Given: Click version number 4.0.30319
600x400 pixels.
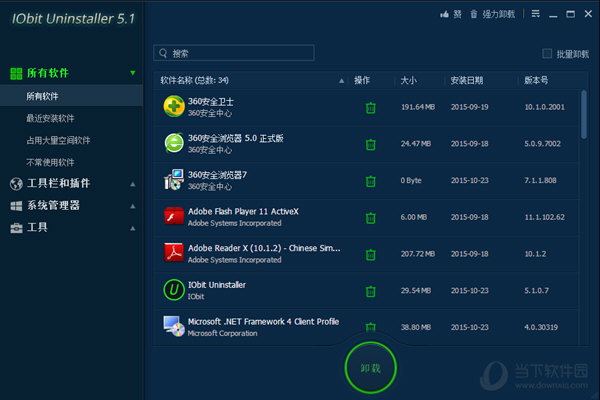Looking at the screenshot, I should tap(541, 327).
